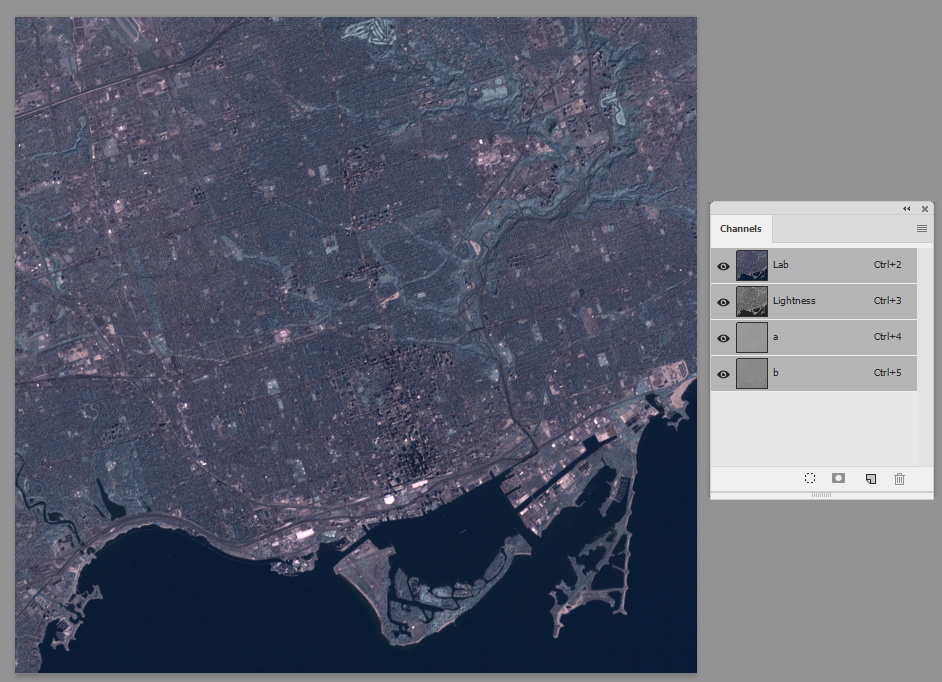Toggle eye icon for b channel
Viewport: 942px width, 682px height.
(x=723, y=374)
